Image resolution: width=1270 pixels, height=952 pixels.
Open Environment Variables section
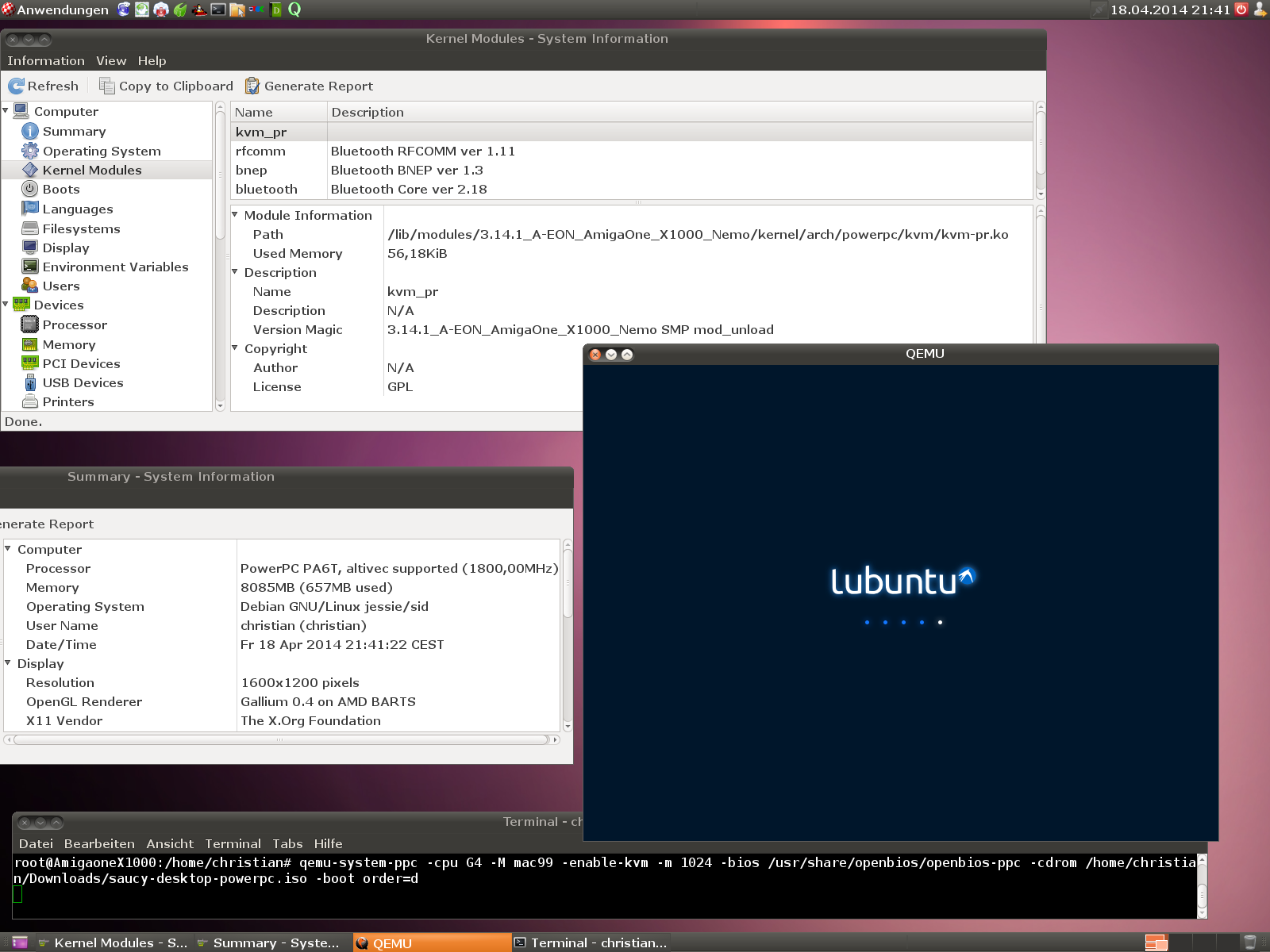tap(115, 267)
